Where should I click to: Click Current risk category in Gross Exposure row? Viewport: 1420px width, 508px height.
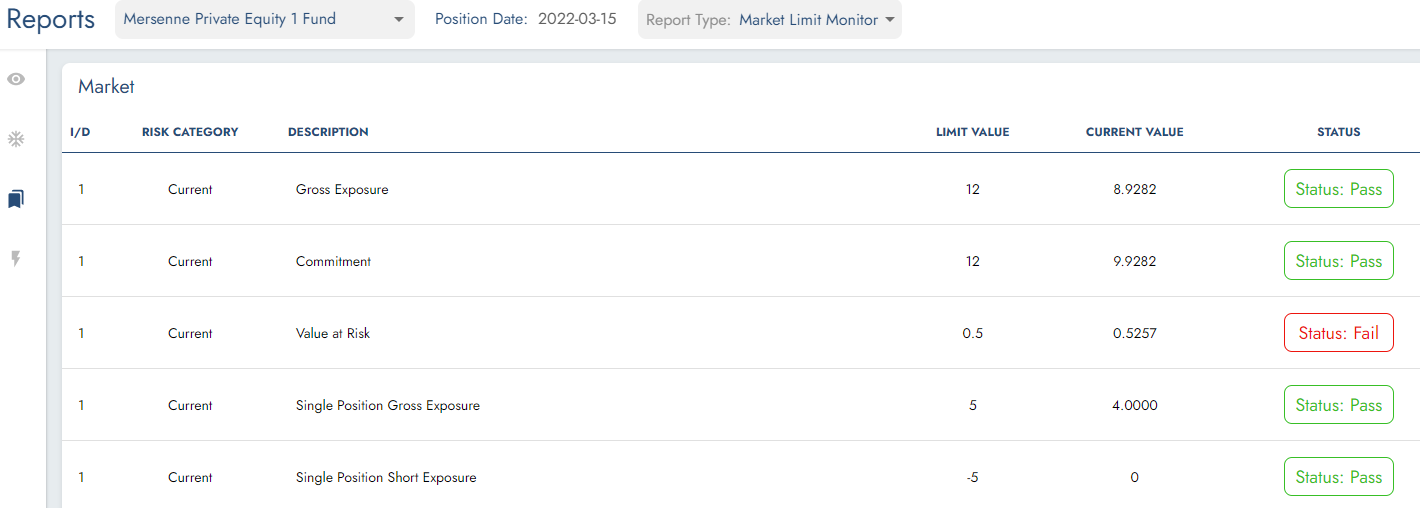pos(190,189)
